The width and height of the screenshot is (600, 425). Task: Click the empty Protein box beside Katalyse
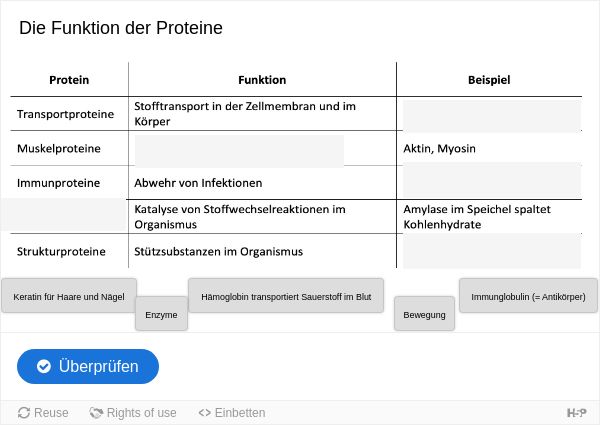point(64,215)
